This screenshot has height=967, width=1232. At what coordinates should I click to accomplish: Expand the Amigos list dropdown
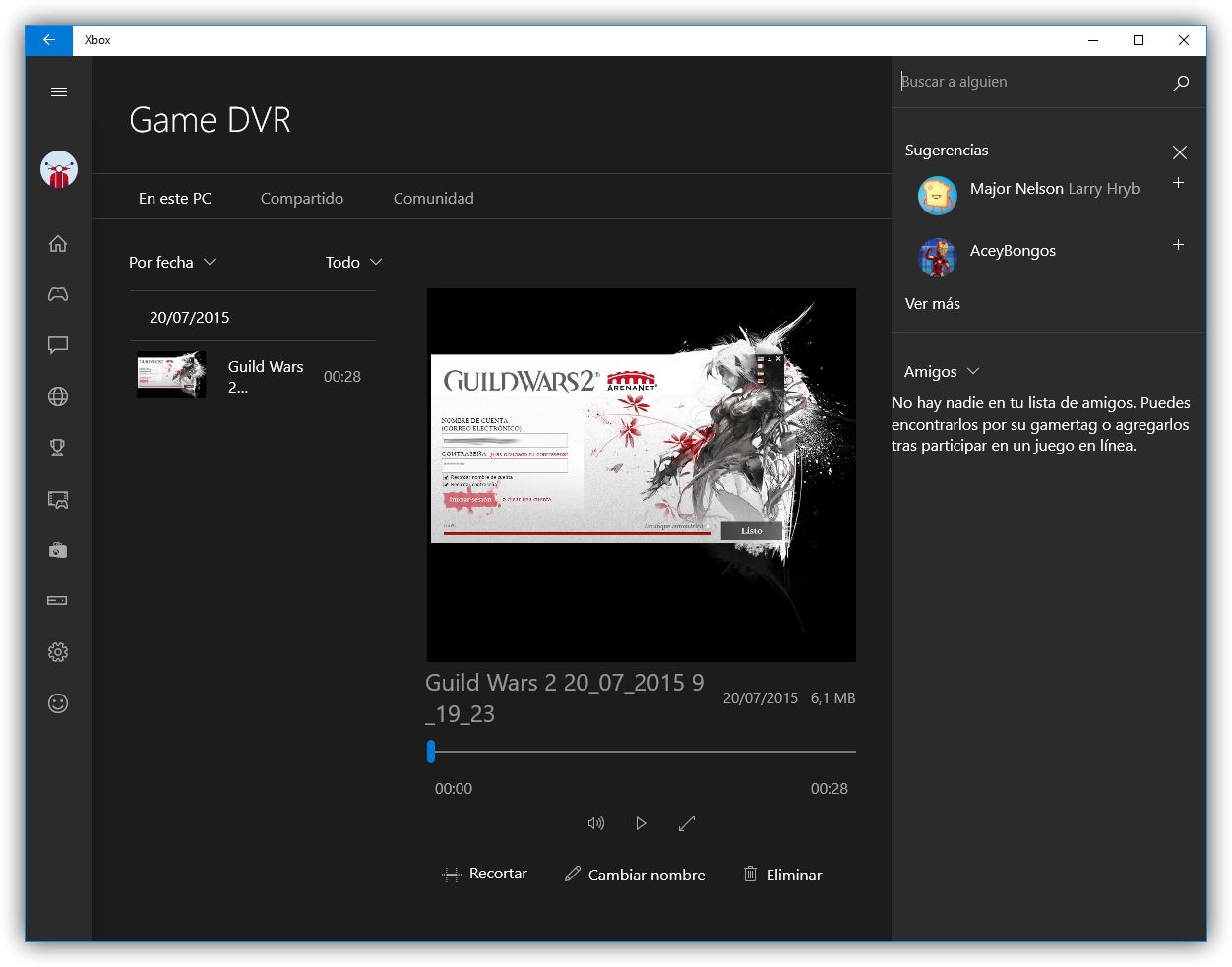[x=942, y=372]
